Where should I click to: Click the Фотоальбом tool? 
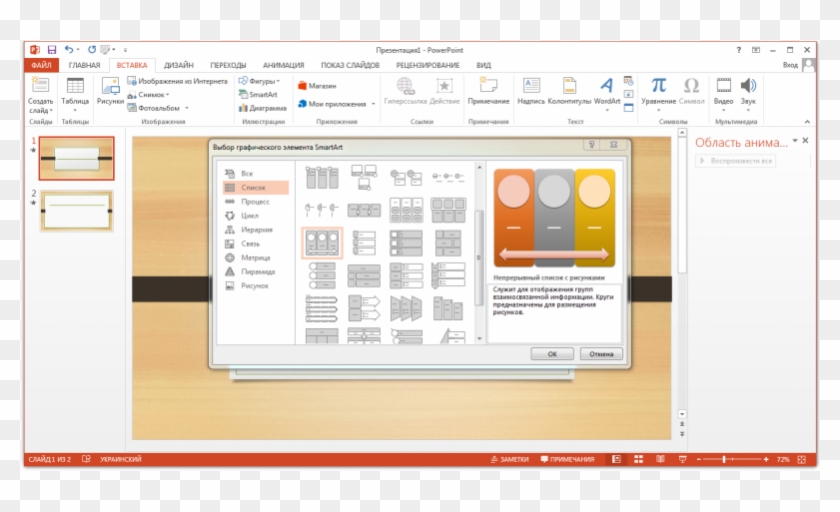(154, 108)
